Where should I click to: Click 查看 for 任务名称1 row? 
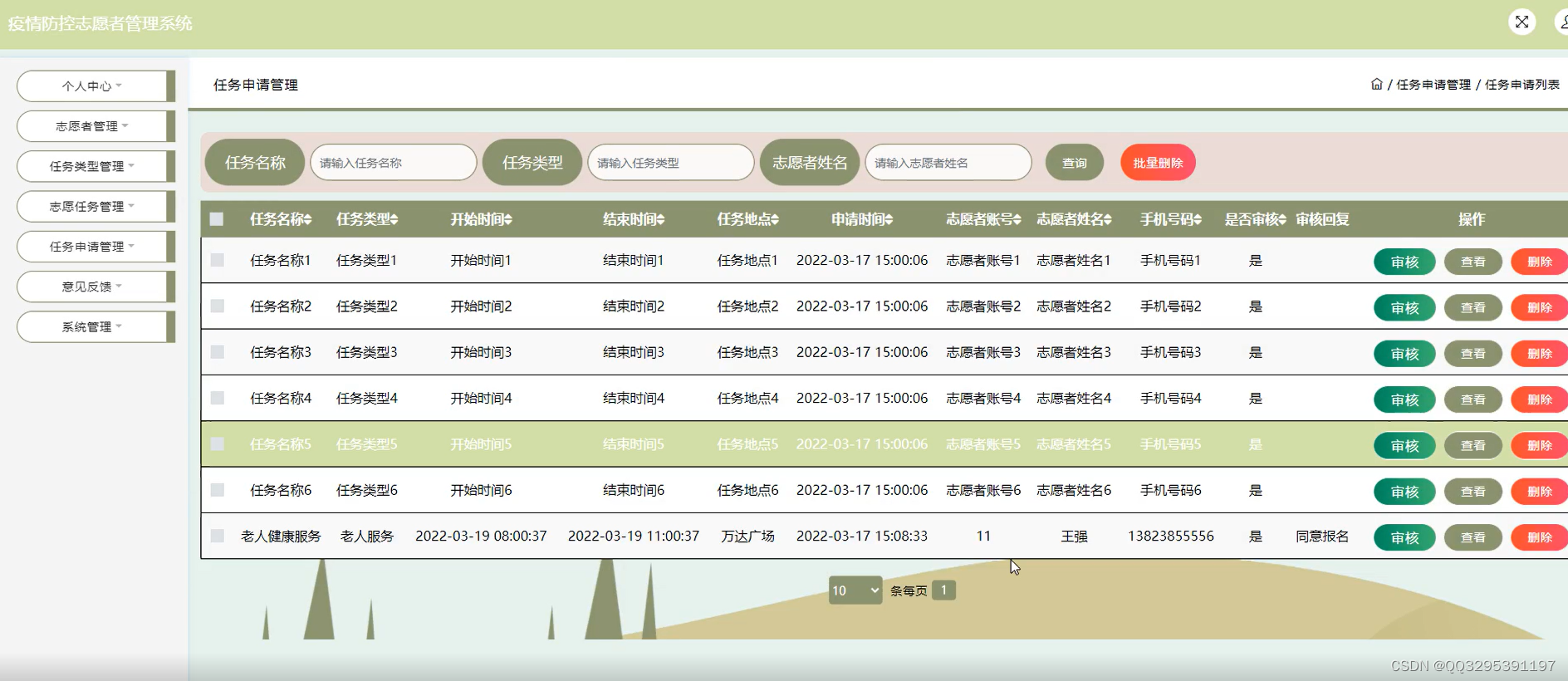click(1472, 262)
